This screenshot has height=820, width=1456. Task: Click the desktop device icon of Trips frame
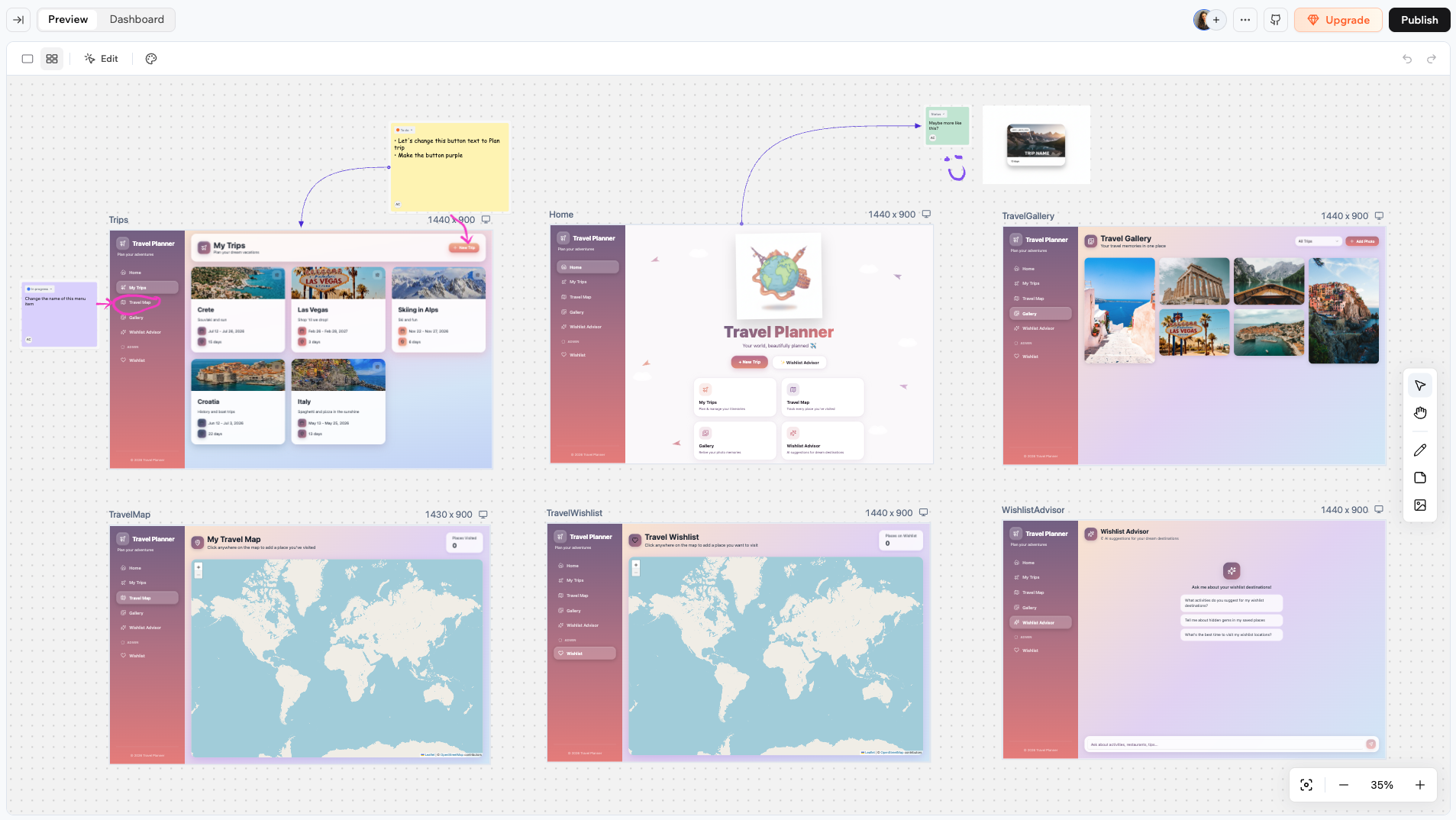486,220
